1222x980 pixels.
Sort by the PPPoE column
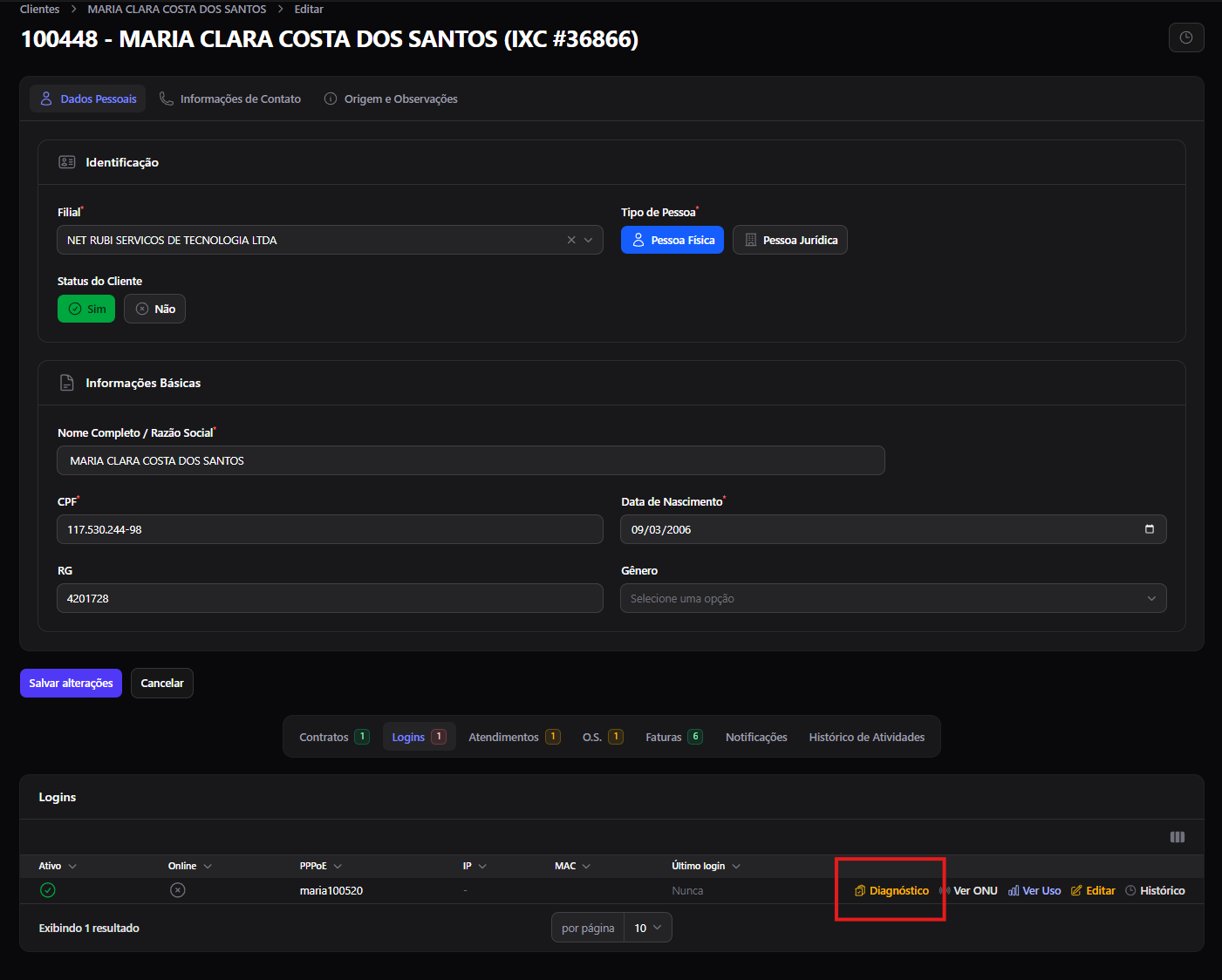click(321, 866)
